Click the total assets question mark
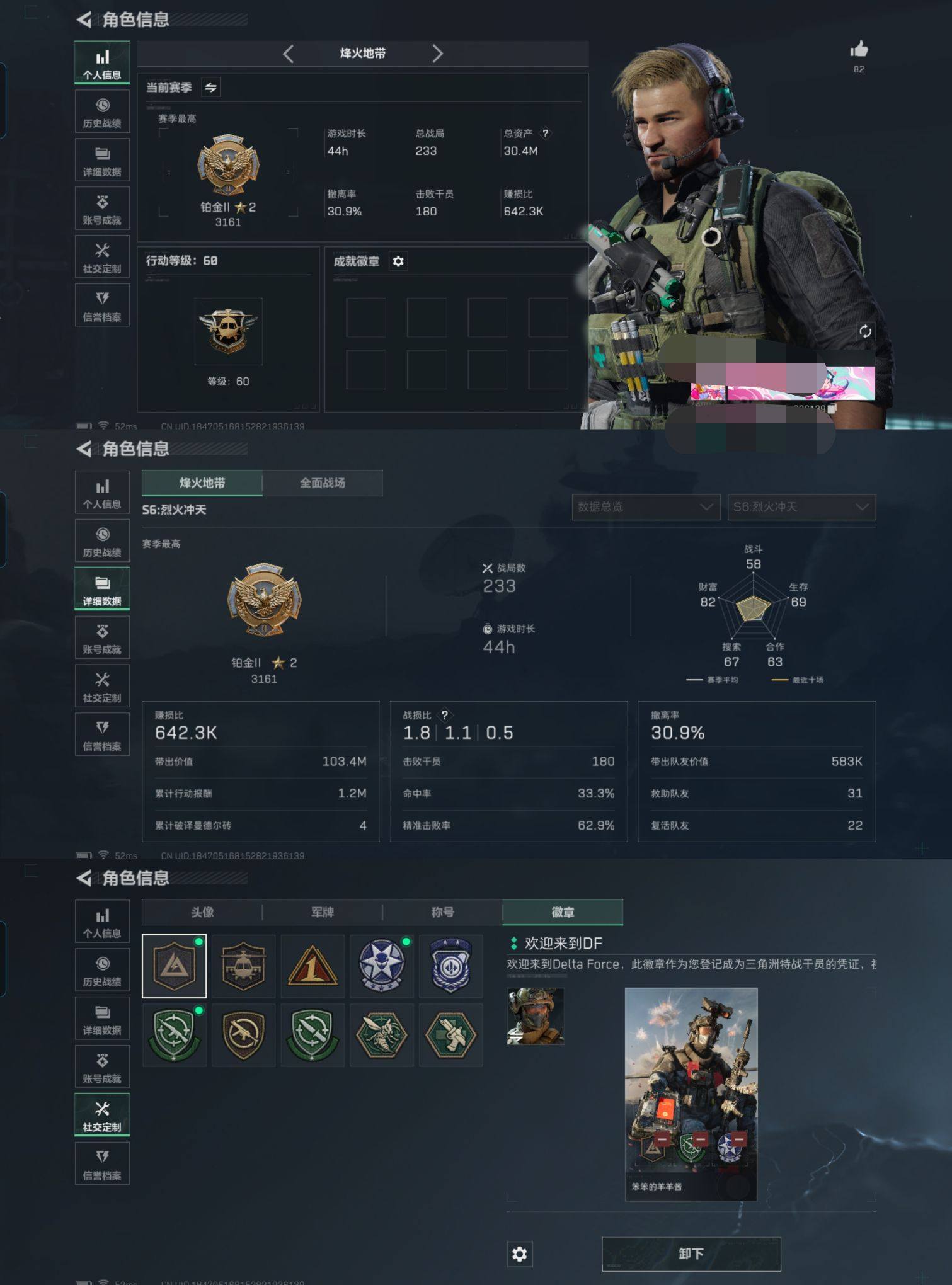The width and height of the screenshot is (952, 1285). tap(545, 133)
